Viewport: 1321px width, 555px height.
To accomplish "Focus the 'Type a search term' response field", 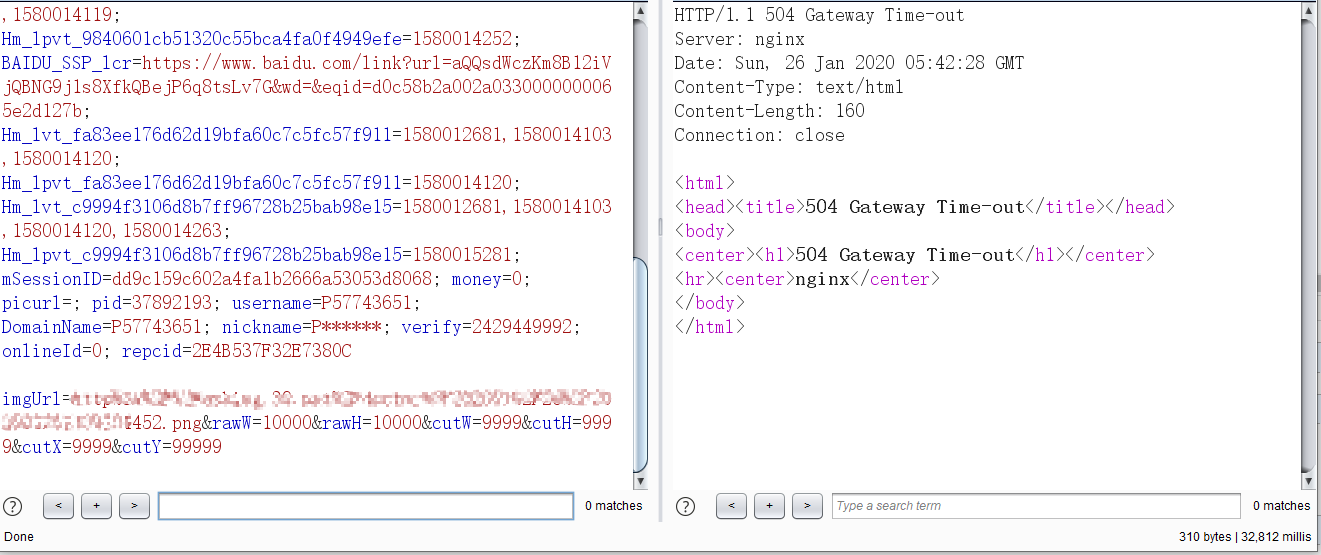I will pyautogui.click(x=1036, y=506).
